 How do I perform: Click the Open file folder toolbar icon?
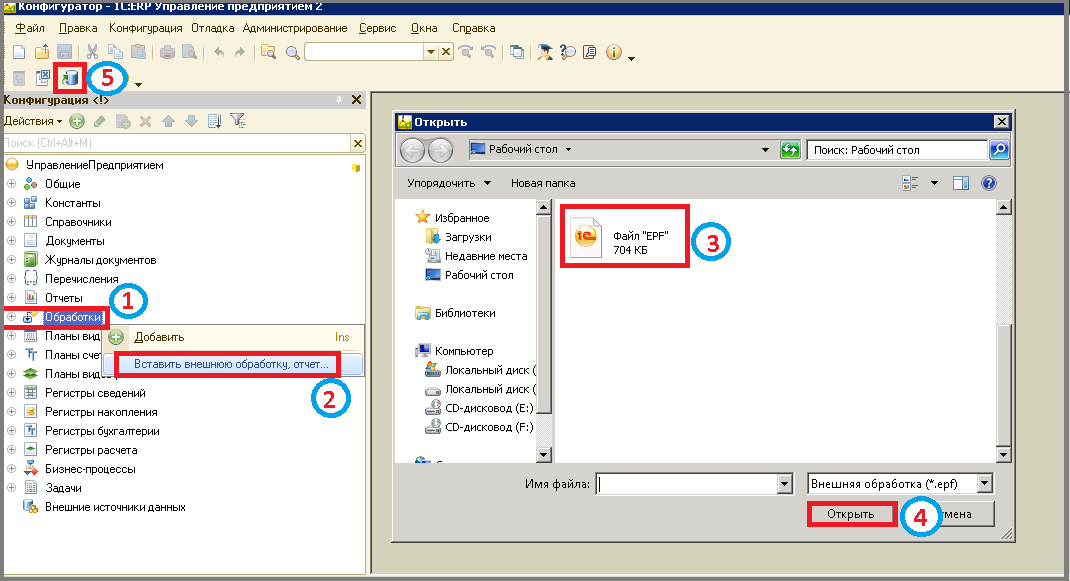click(x=42, y=52)
